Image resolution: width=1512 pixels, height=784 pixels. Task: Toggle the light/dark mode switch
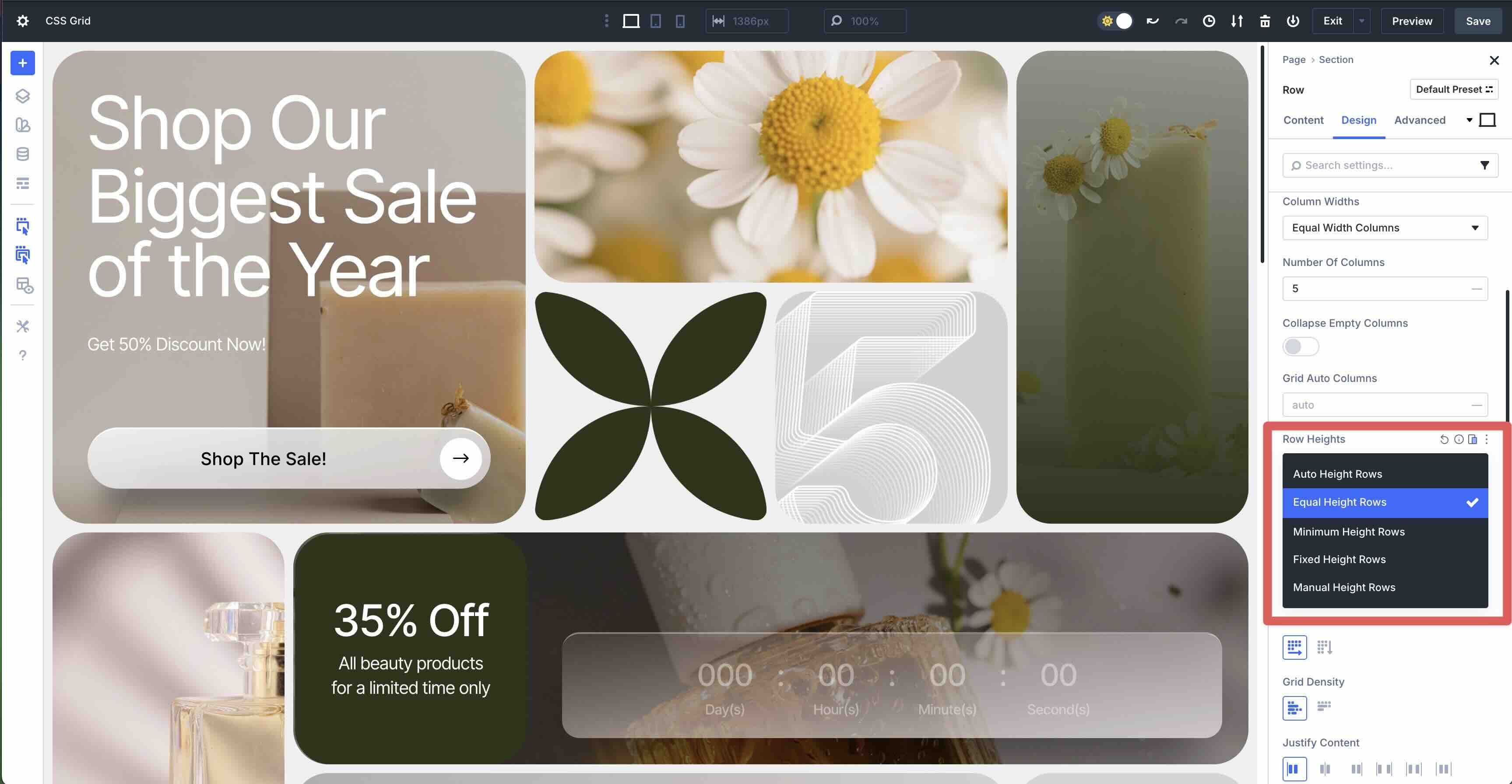point(1115,21)
